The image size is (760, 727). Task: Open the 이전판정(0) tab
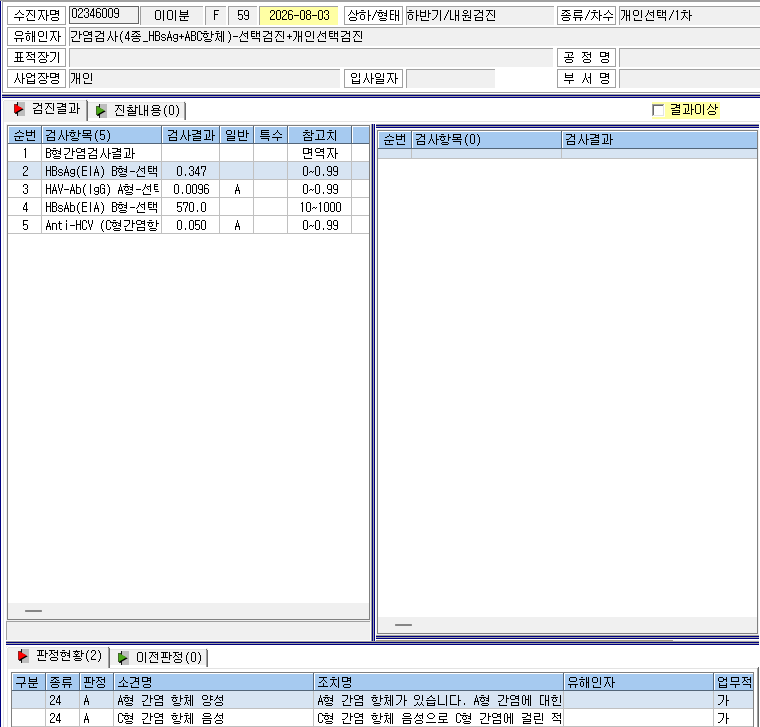click(160, 658)
